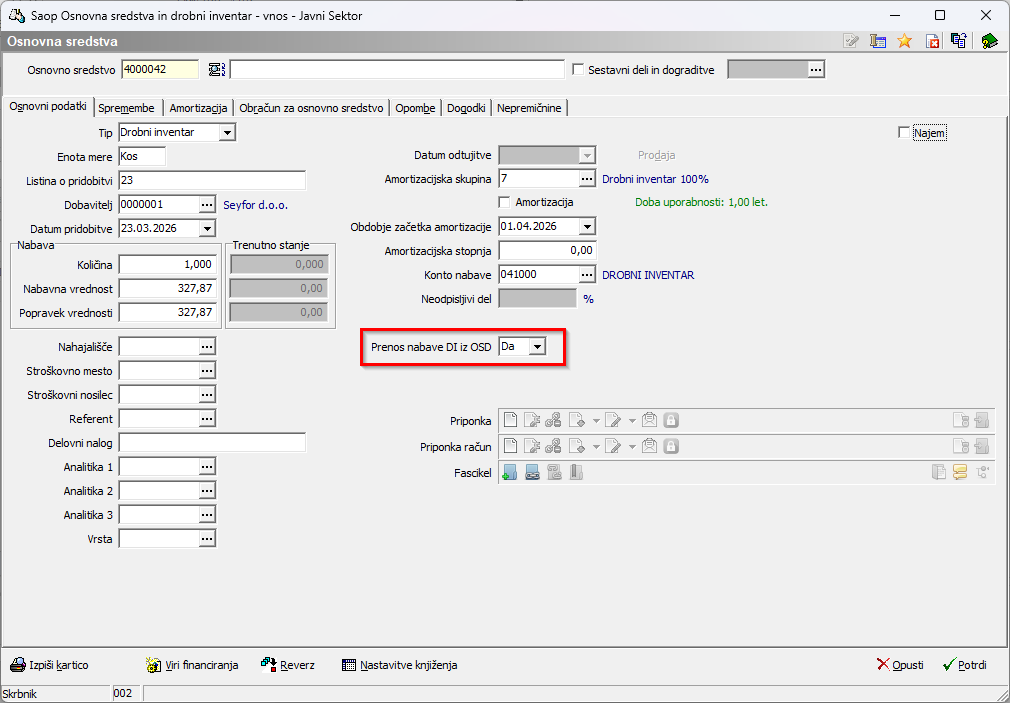Open Datum pridobitve date dropdown
1010x703 pixels.
pos(207,229)
